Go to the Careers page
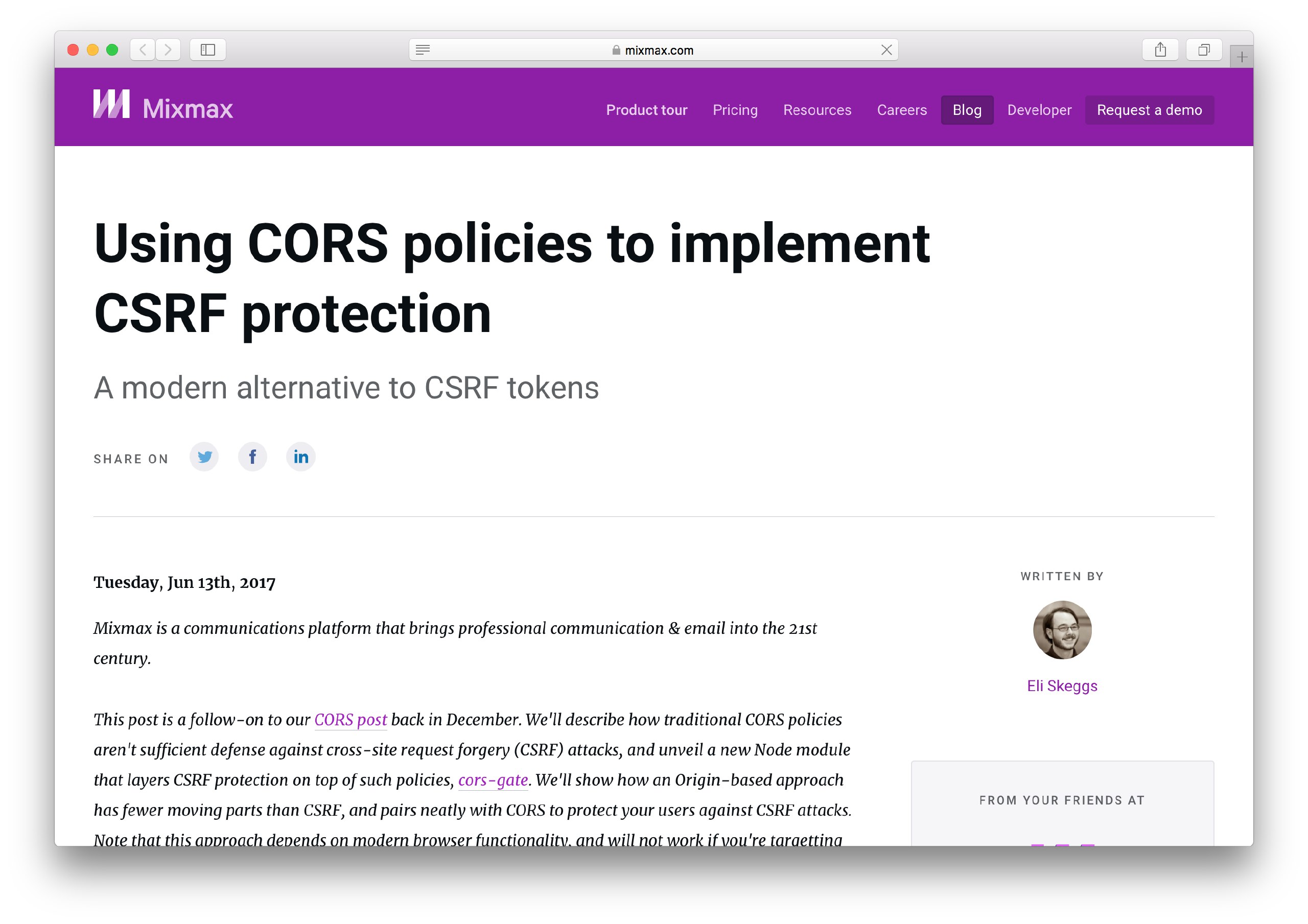Screen dimensions: 1308x924 [902, 110]
